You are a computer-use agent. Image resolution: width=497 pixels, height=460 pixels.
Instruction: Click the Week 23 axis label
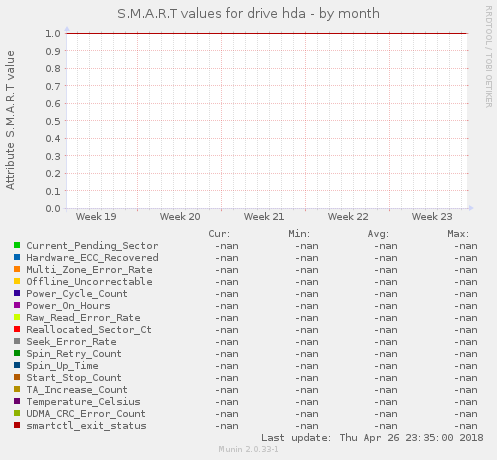pos(432,217)
